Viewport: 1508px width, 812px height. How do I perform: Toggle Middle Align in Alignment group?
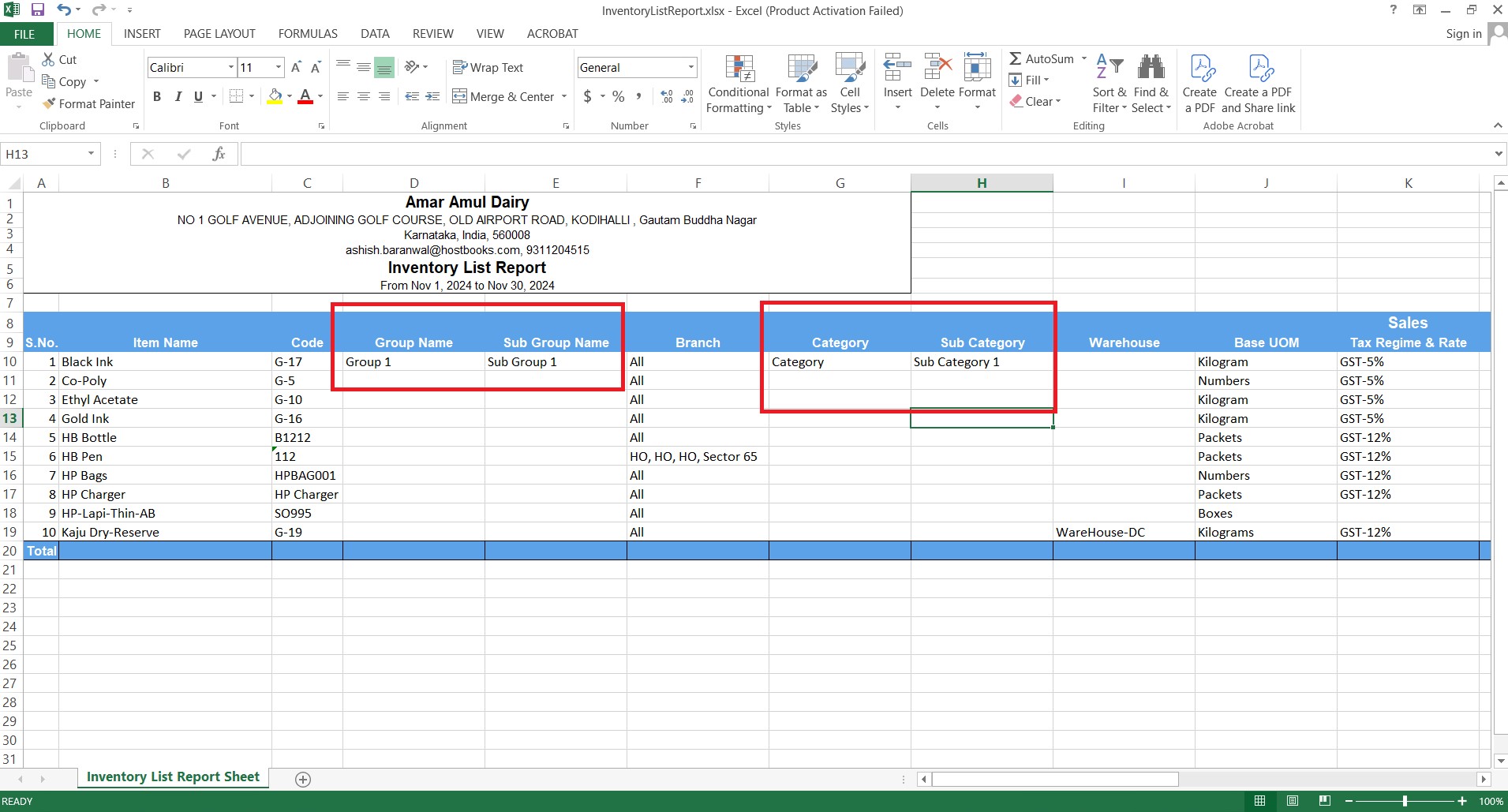point(364,67)
